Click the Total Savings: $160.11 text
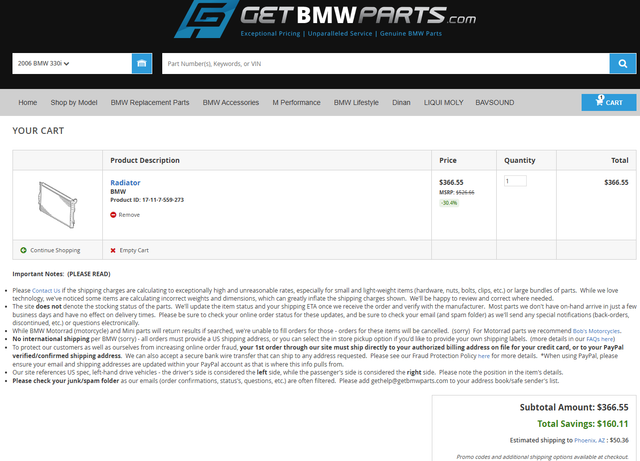Image resolution: width=640 pixels, height=461 pixels. coord(582,424)
